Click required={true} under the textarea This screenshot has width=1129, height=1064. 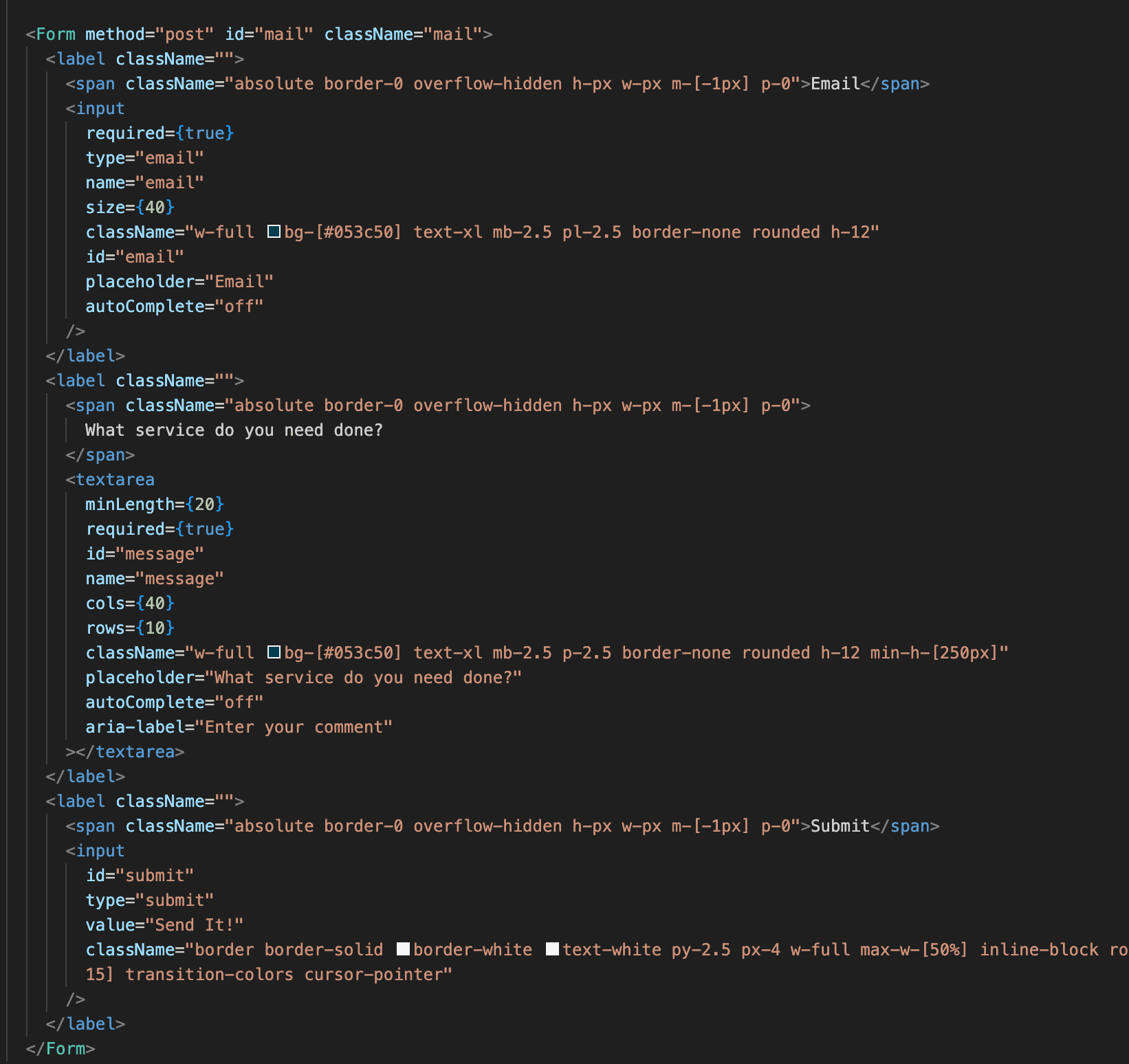point(160,529)
